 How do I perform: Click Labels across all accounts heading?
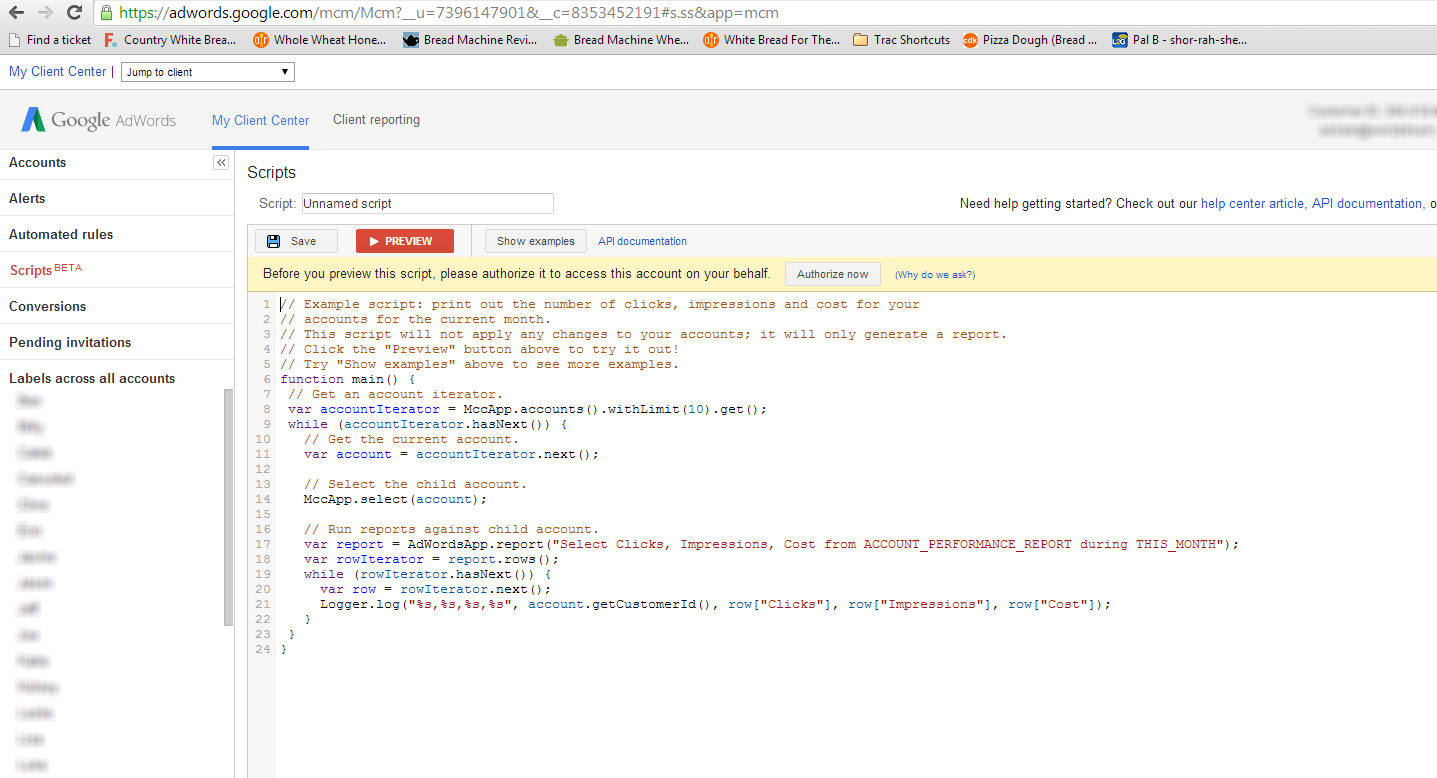(92, 378)
